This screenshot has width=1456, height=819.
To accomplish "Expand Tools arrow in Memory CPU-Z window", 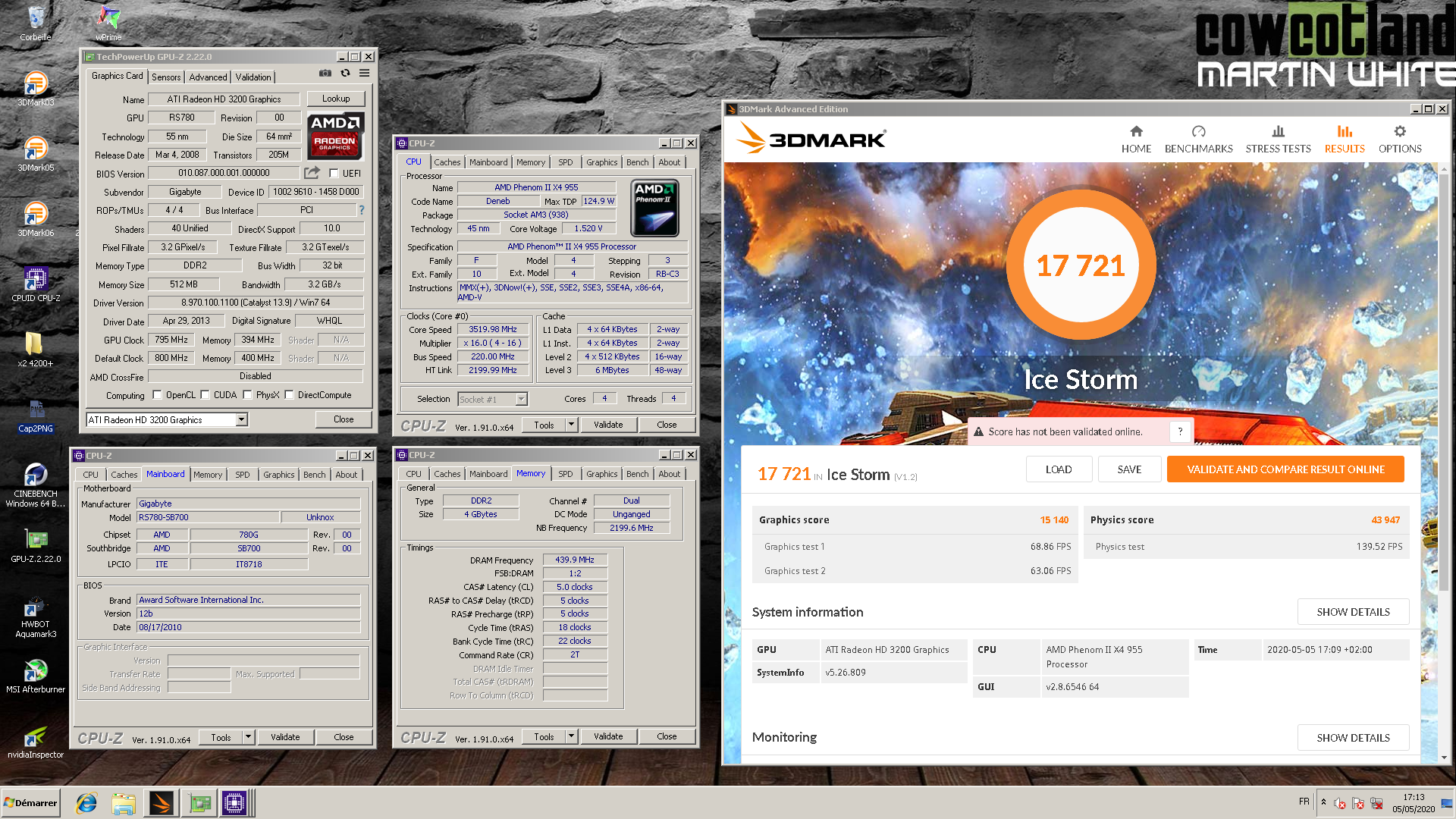I will pos(572,736).
